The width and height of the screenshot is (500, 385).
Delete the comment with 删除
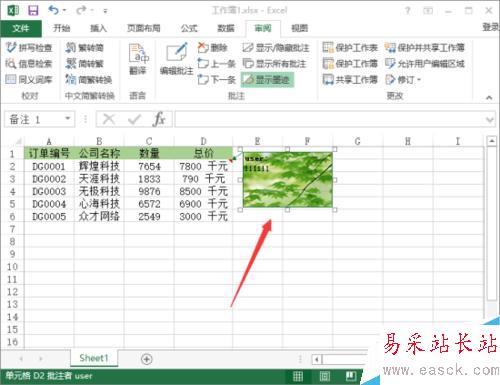point(212,48)
